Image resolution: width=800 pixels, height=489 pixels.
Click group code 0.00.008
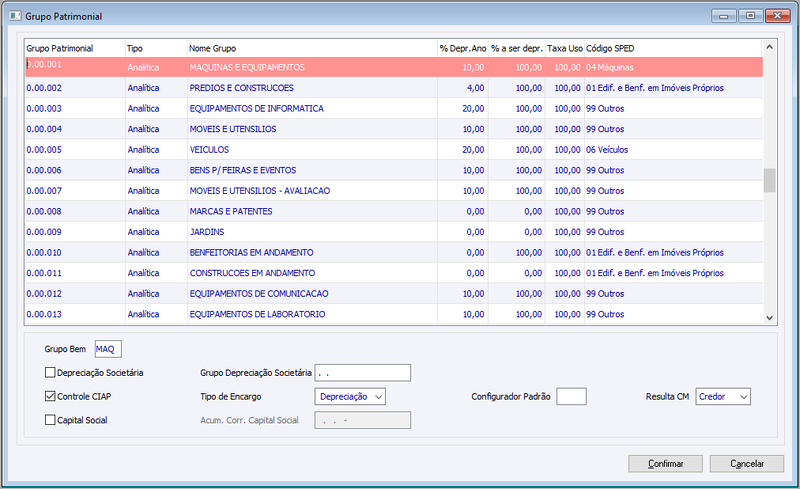(x=44, y=211)
